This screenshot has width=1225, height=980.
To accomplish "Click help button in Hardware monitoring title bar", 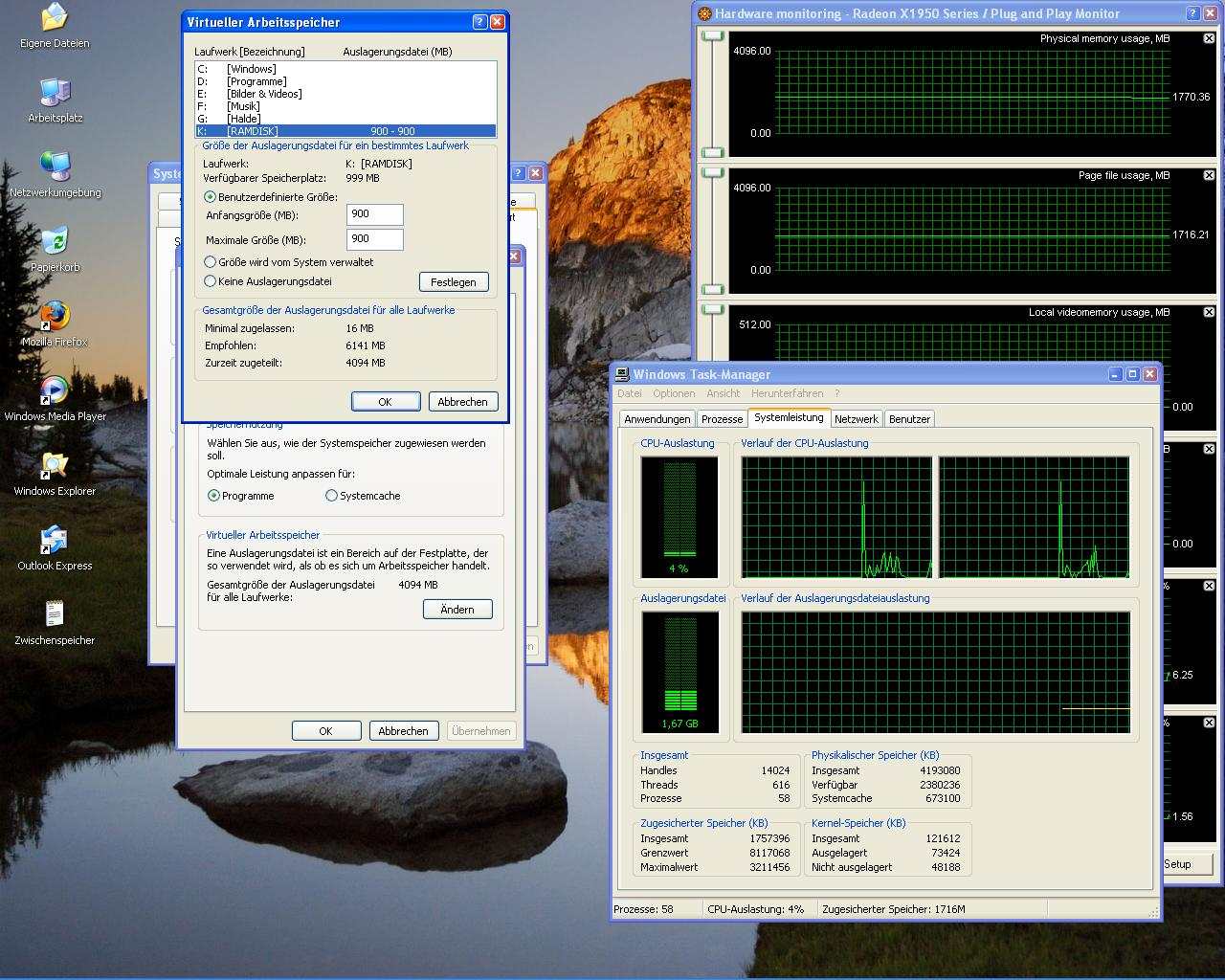I will point(1192,13).
